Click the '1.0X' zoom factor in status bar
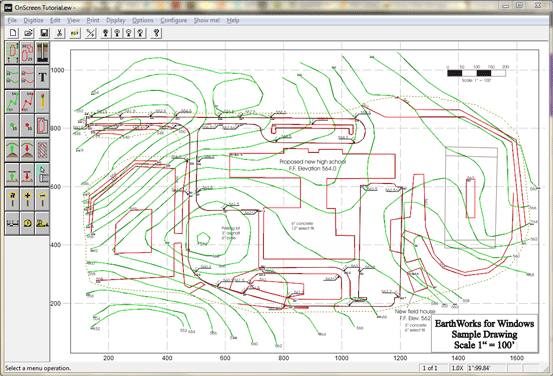This screenshot has width=553, height=376. point(457,368)
